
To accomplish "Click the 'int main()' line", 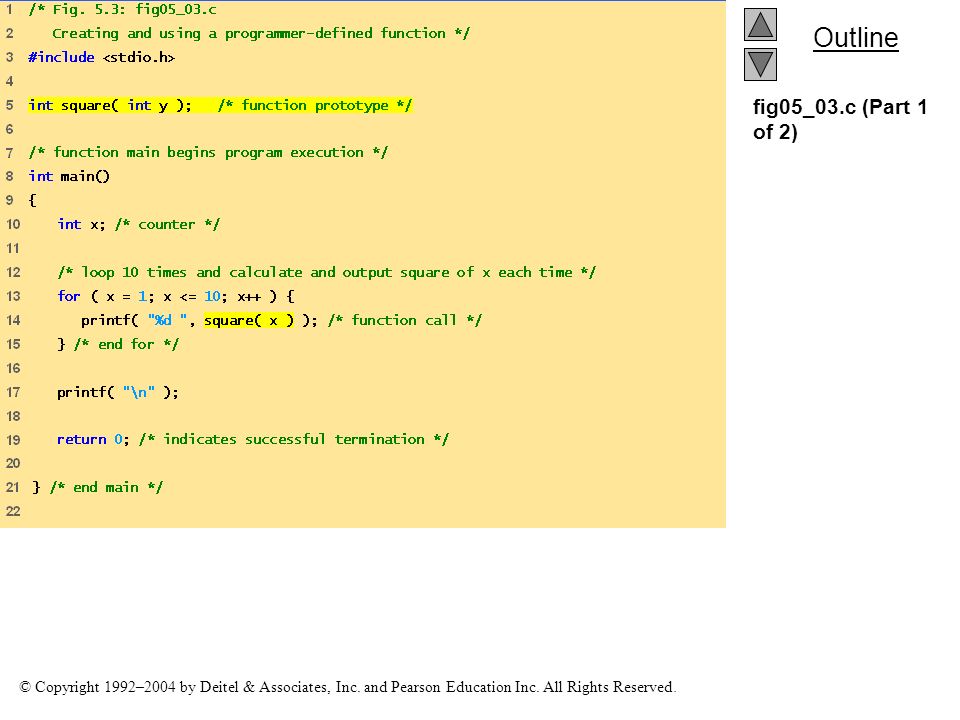I will [x=69, y=176].
